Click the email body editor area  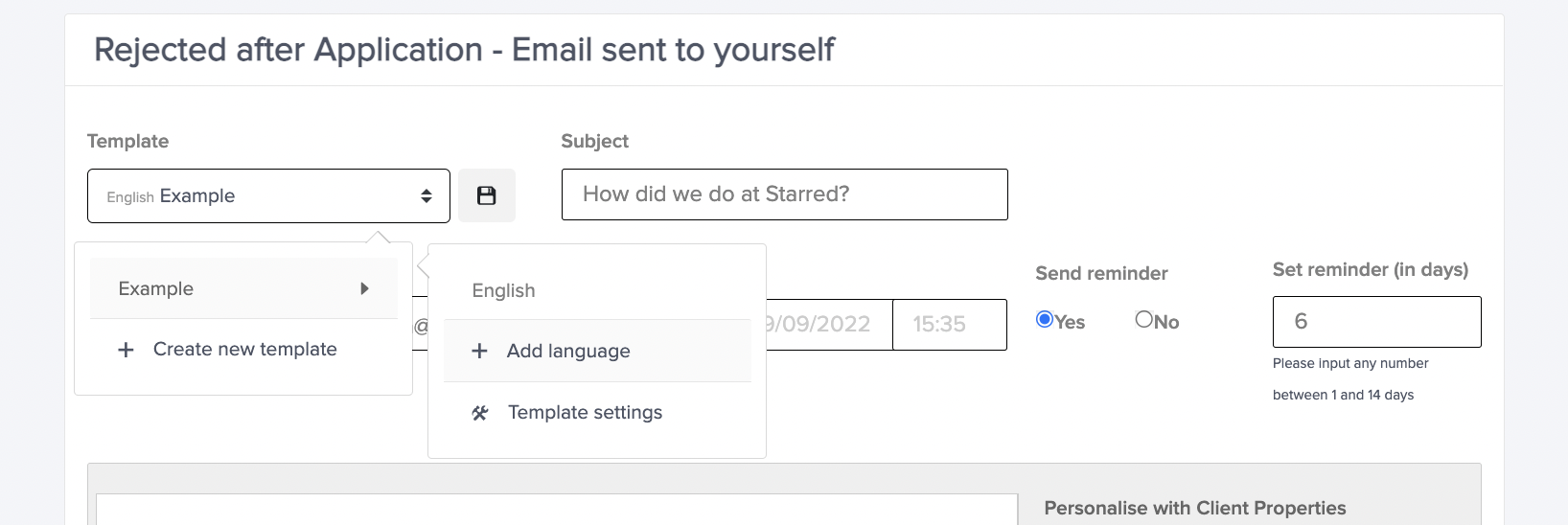click(556, 510)
